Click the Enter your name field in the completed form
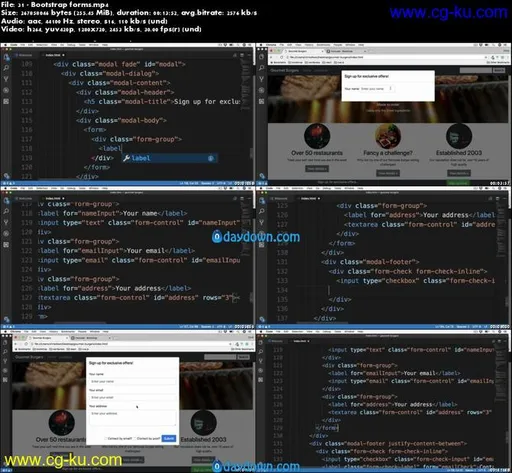Viewport: 512px width, 473px height. [132, 381]
